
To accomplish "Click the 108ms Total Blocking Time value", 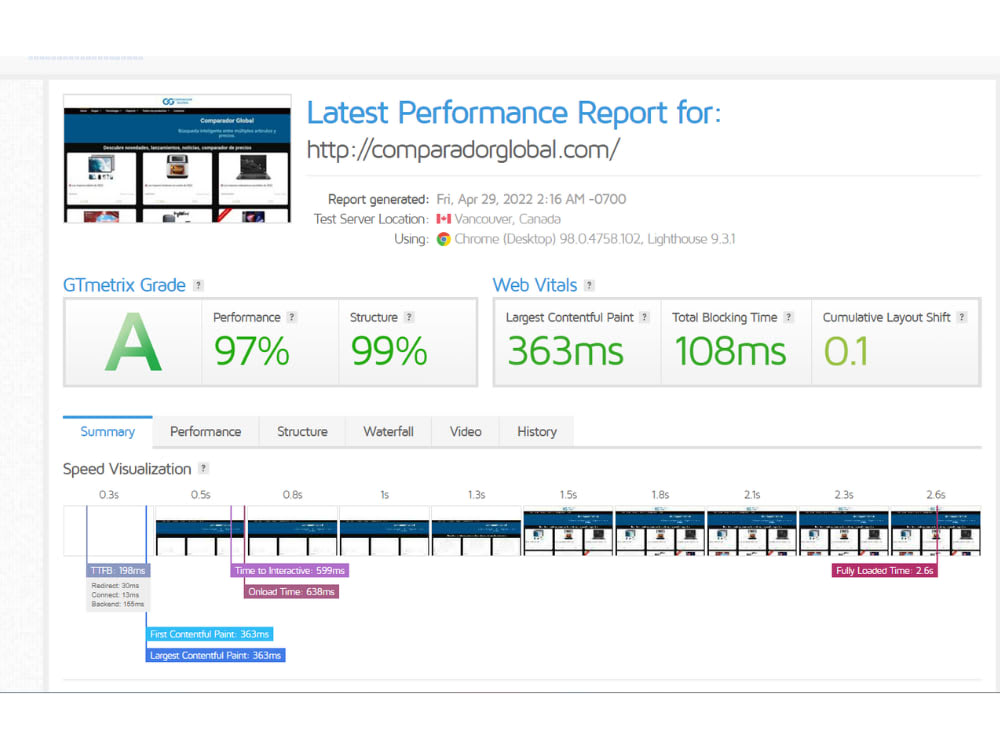I will [x=730, y=351].
